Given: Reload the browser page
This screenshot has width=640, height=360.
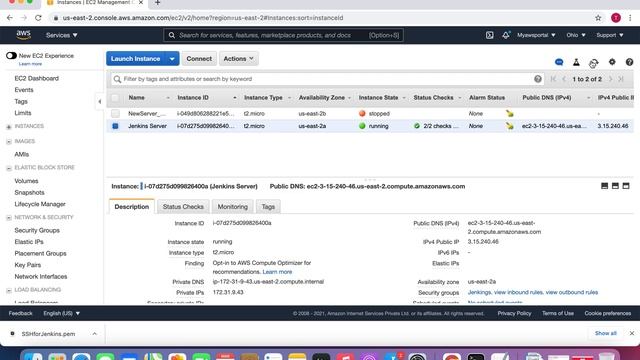Looking at the screenshot, I should point(38,18).
